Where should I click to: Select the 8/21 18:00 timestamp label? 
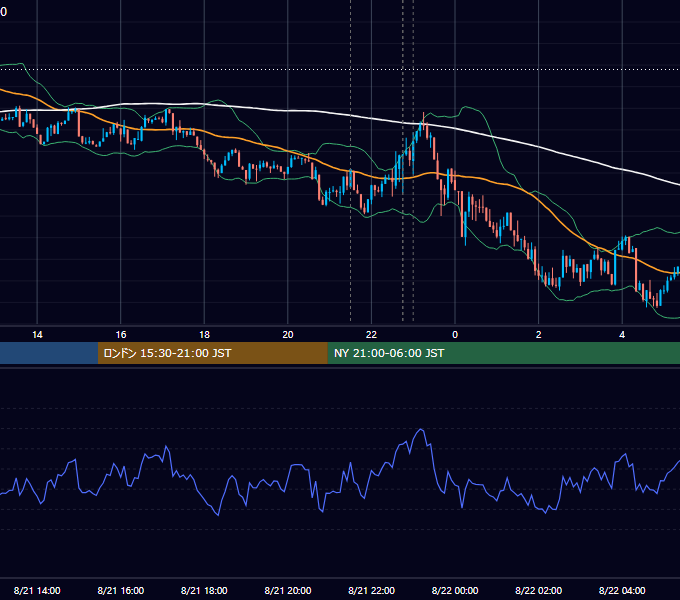pyautogui.click(x=204, y=590)
